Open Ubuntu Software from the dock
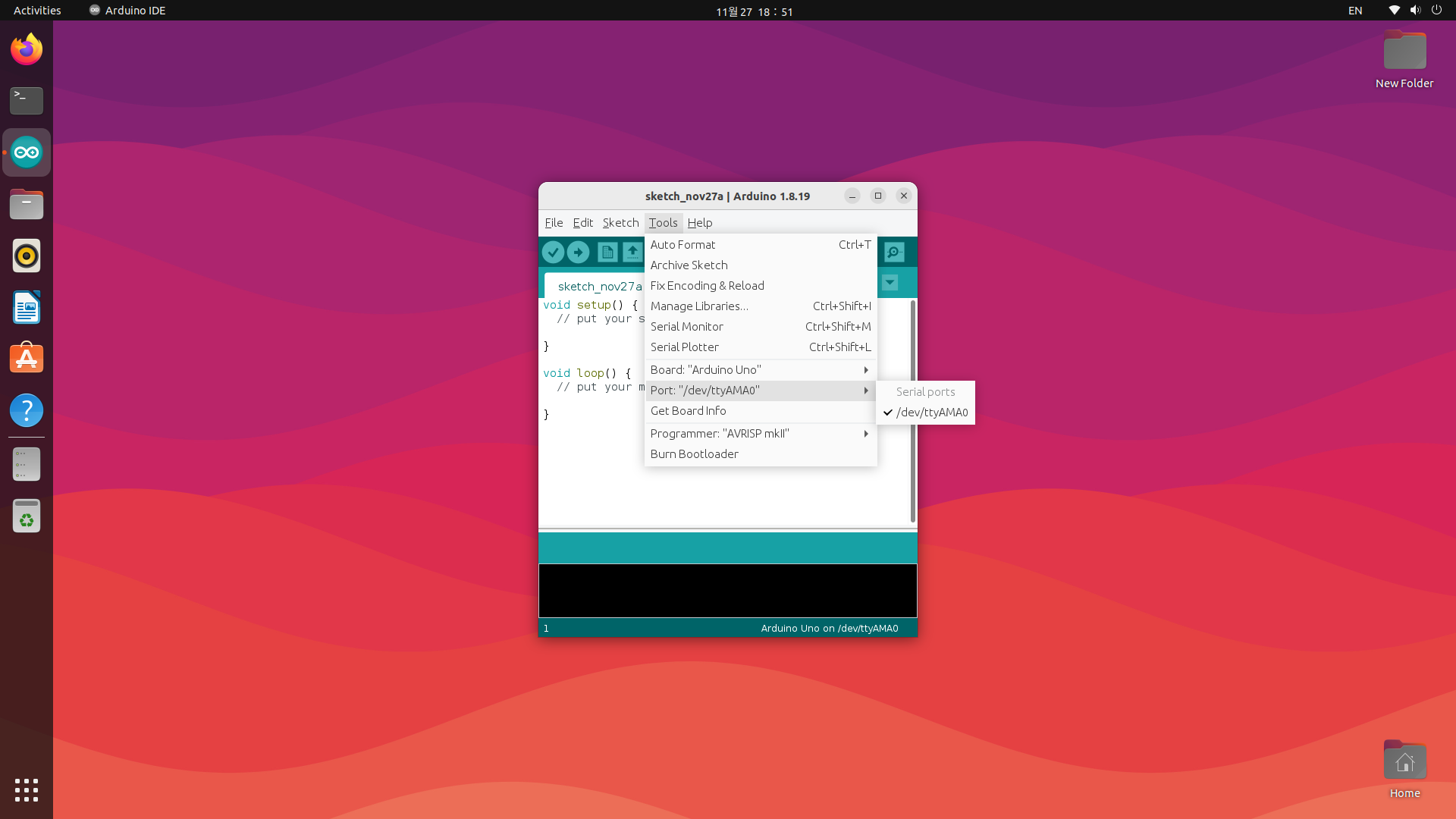 (x=27, y=359)
